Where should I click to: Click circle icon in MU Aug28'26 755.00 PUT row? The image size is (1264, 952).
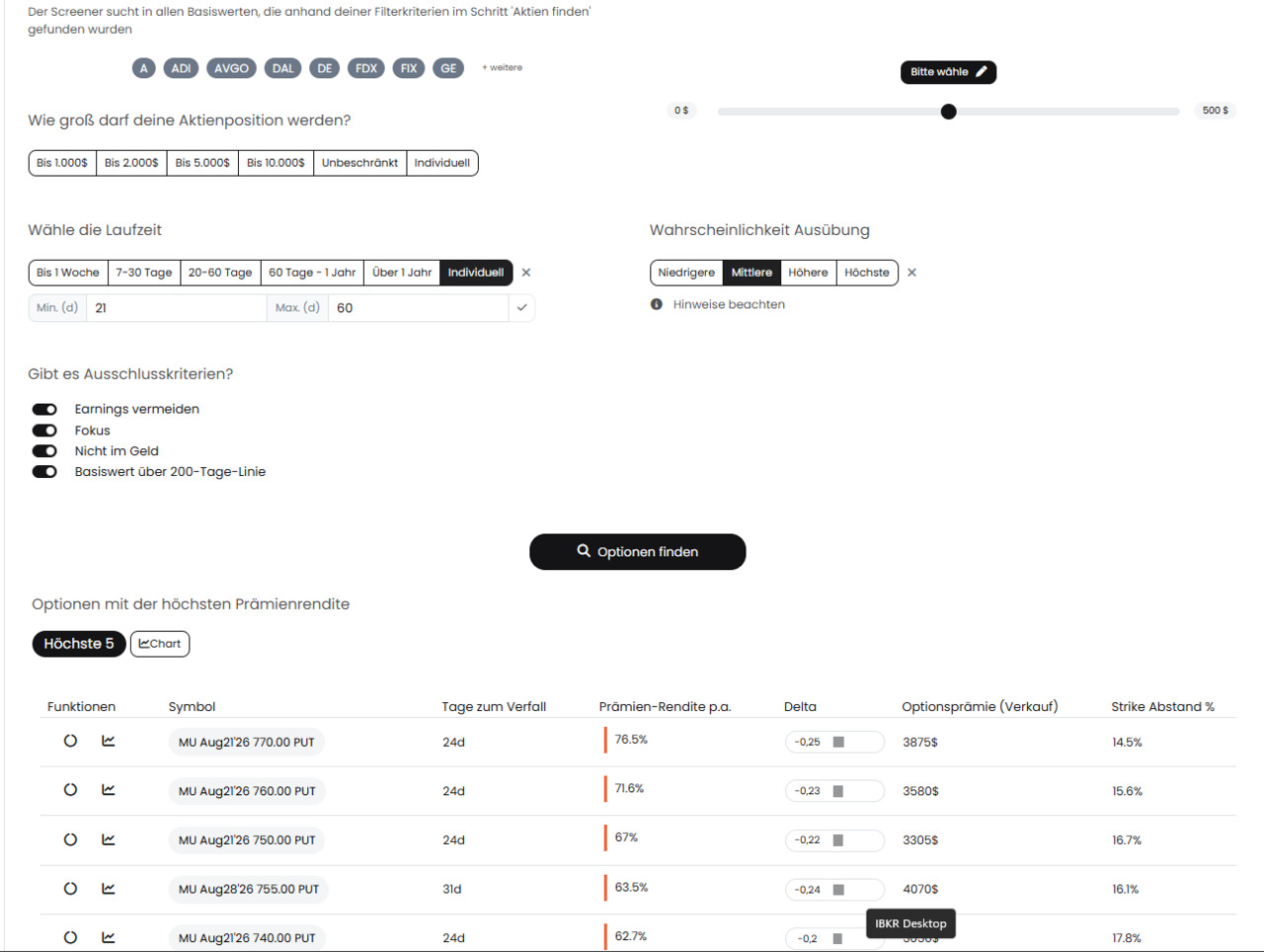point(70,889)
